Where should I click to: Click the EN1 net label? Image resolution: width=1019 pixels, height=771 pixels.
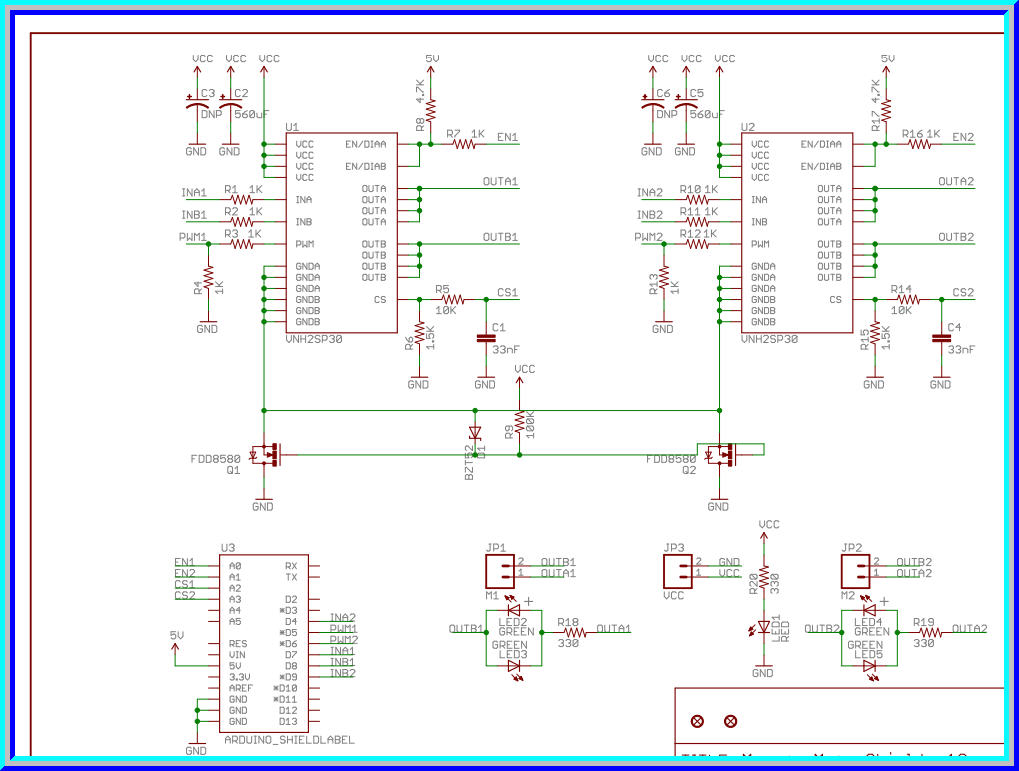click(x=507, y=136)
